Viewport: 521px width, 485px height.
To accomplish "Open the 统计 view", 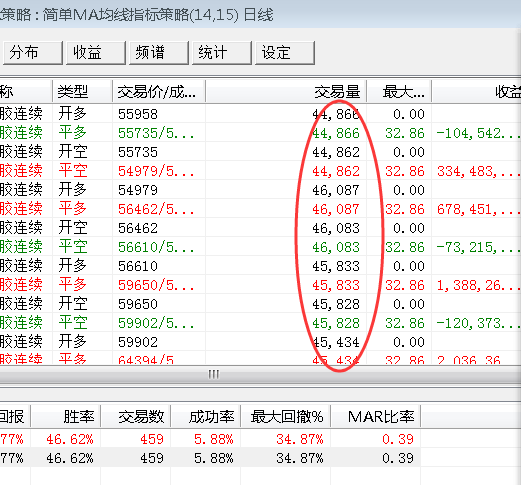I will pyautogui.click(x=222, y=53).
